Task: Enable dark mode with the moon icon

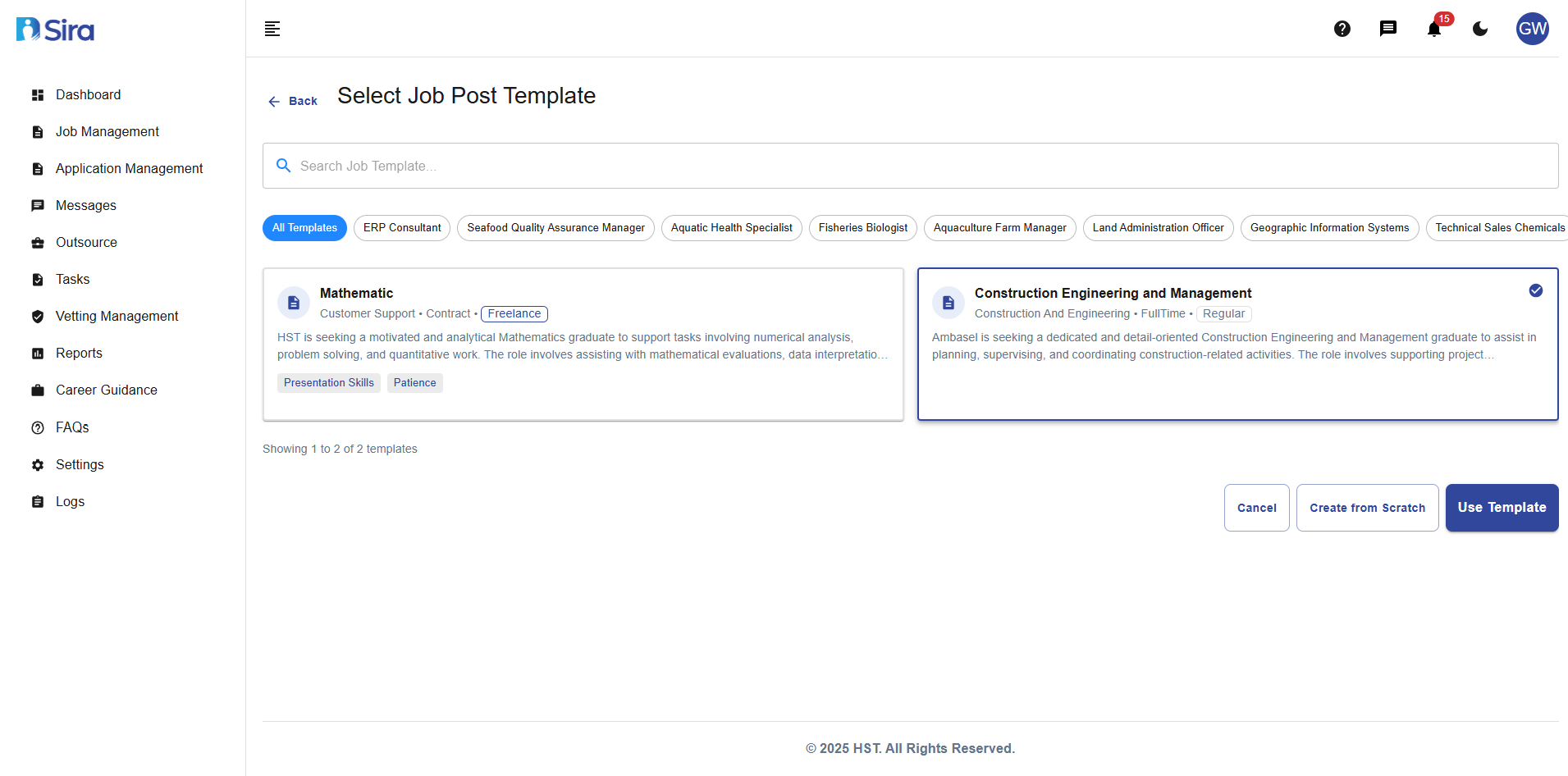Action: tap(1479, 29)
